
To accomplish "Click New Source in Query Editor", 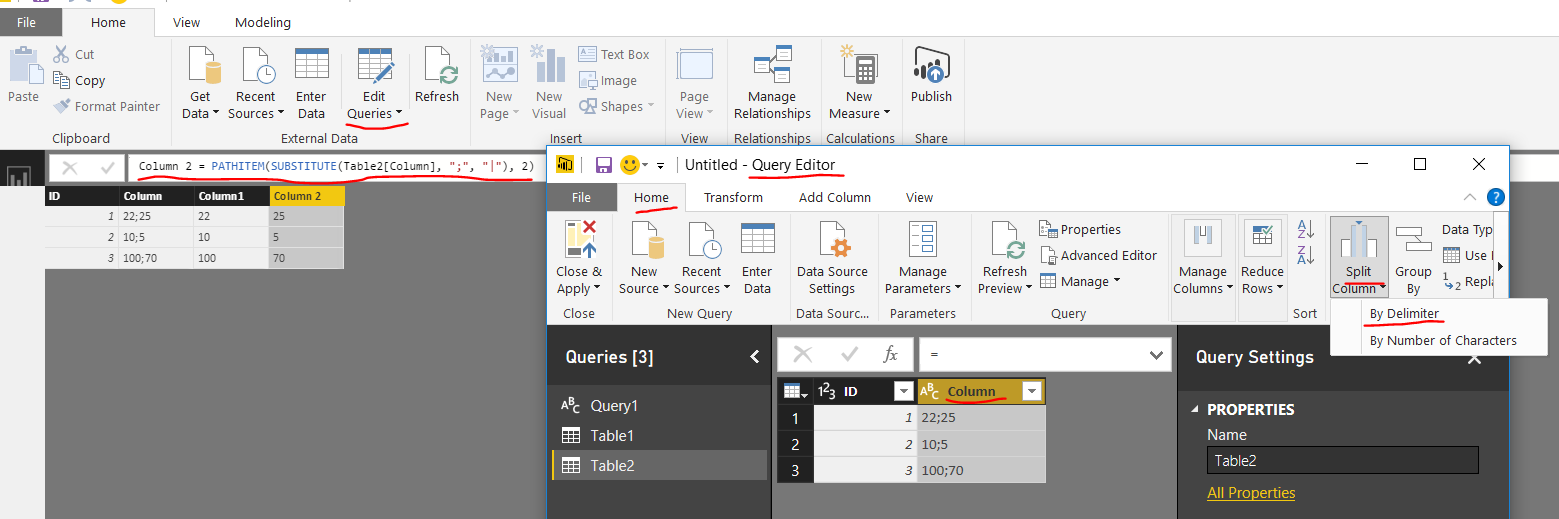I will click(x=644, y=258).
